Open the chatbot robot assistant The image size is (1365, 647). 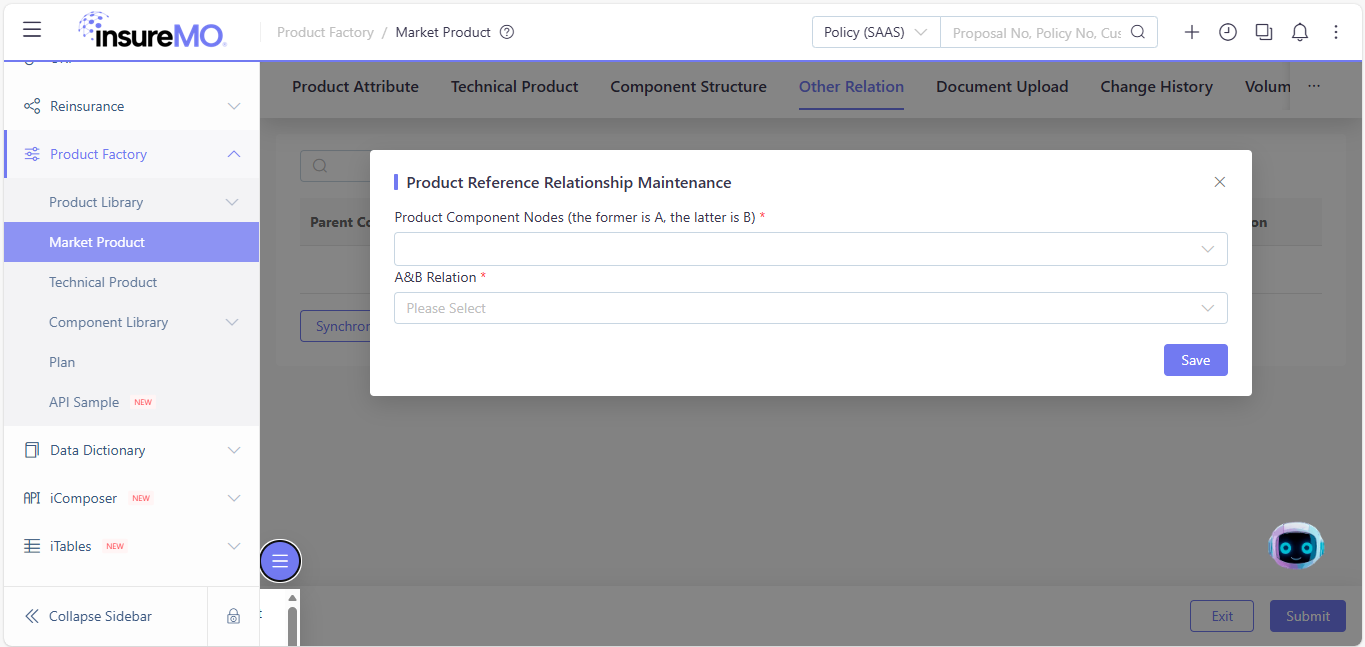point(1296,546)
